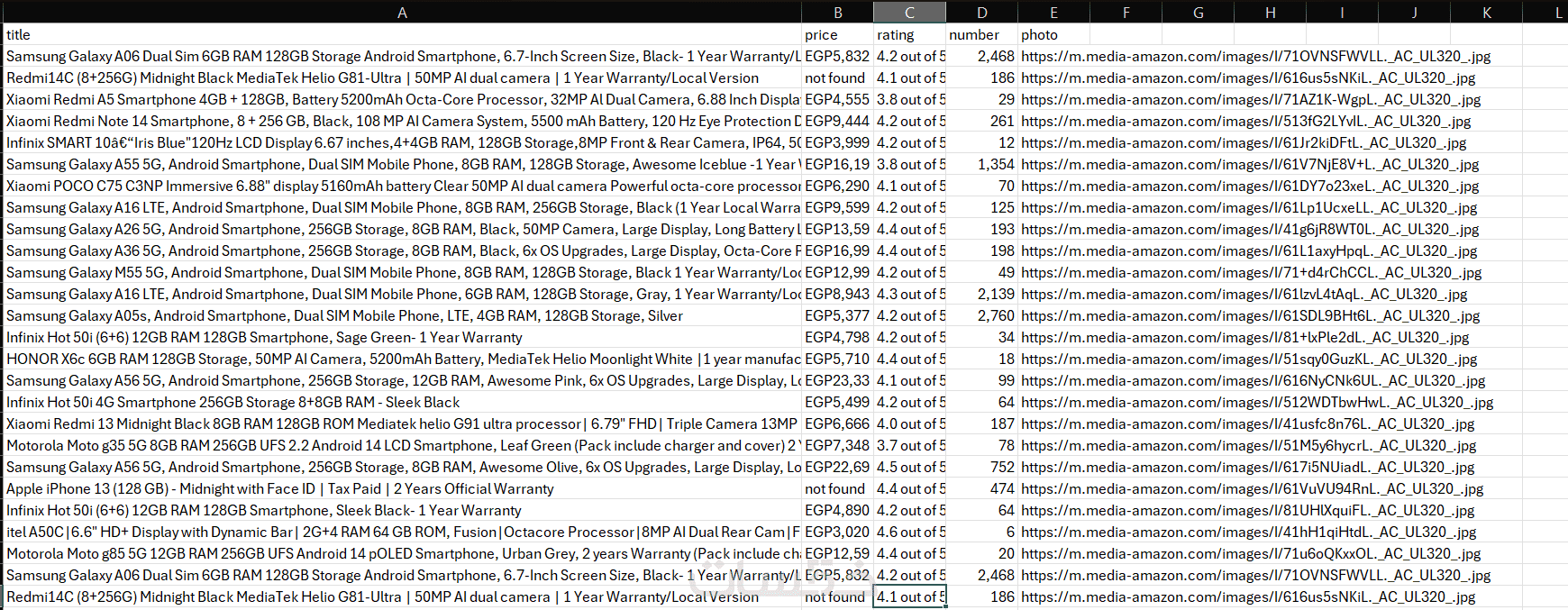Select column A header
The width and height of the screenshot is (1568, 610).
point(403,13)
